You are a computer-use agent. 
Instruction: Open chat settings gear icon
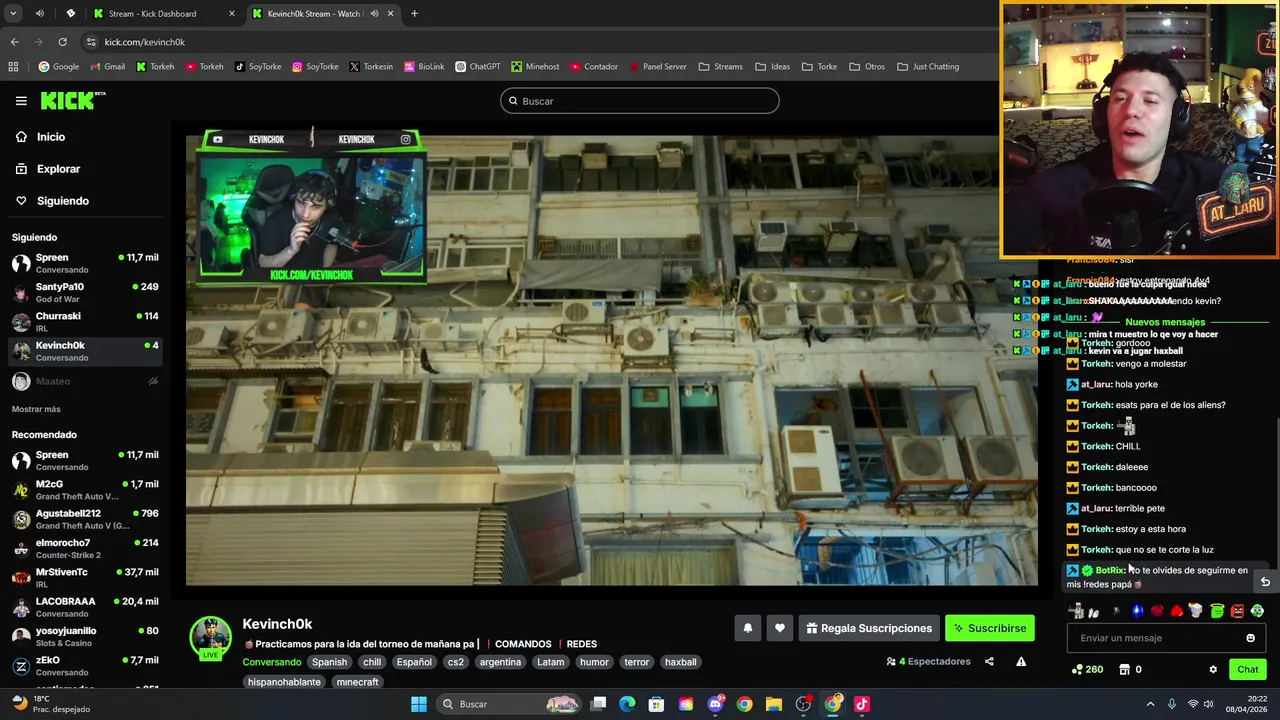pos(1213,670)
